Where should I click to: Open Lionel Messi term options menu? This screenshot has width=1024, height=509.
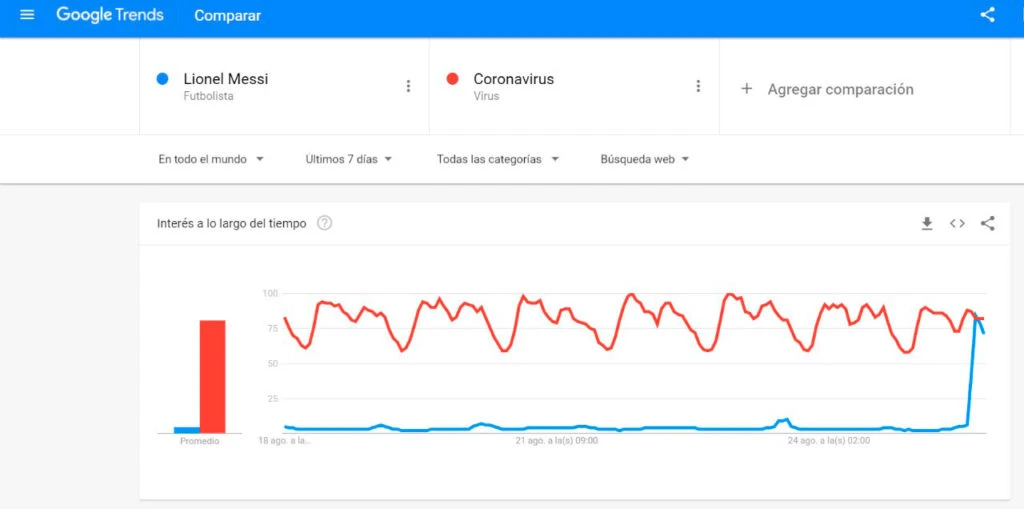click(x=408, y=86)
